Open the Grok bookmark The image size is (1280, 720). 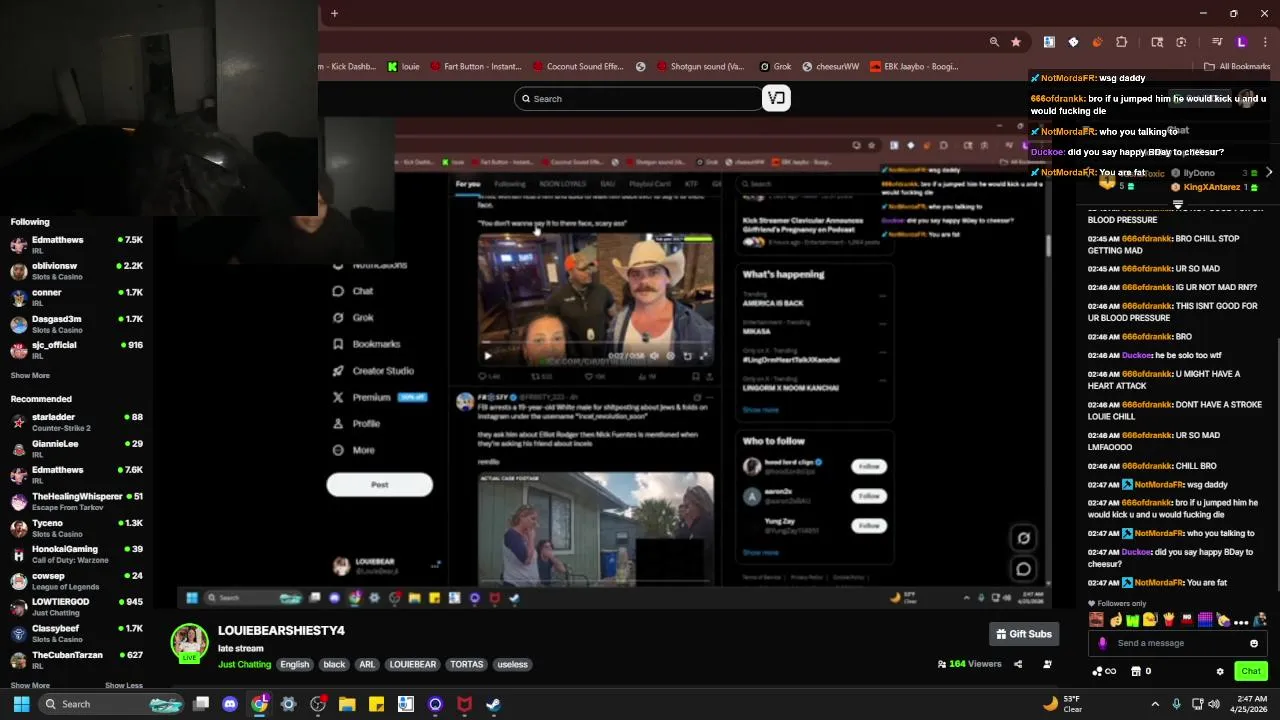pos(776,67)
